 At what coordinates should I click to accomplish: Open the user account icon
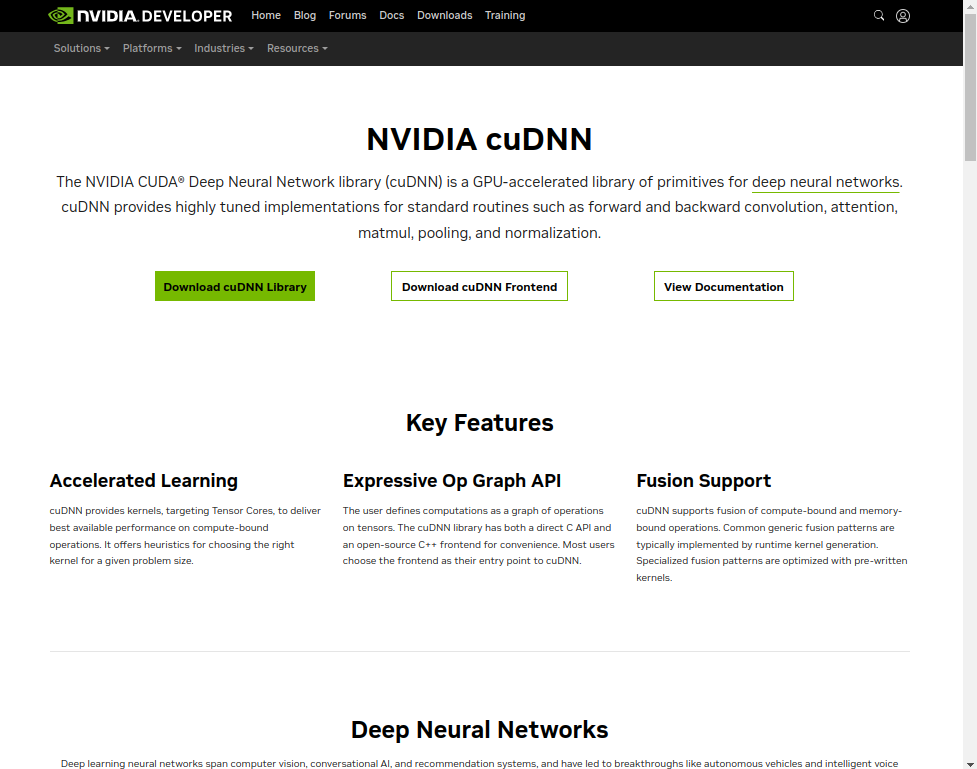(x=903, y=16)
